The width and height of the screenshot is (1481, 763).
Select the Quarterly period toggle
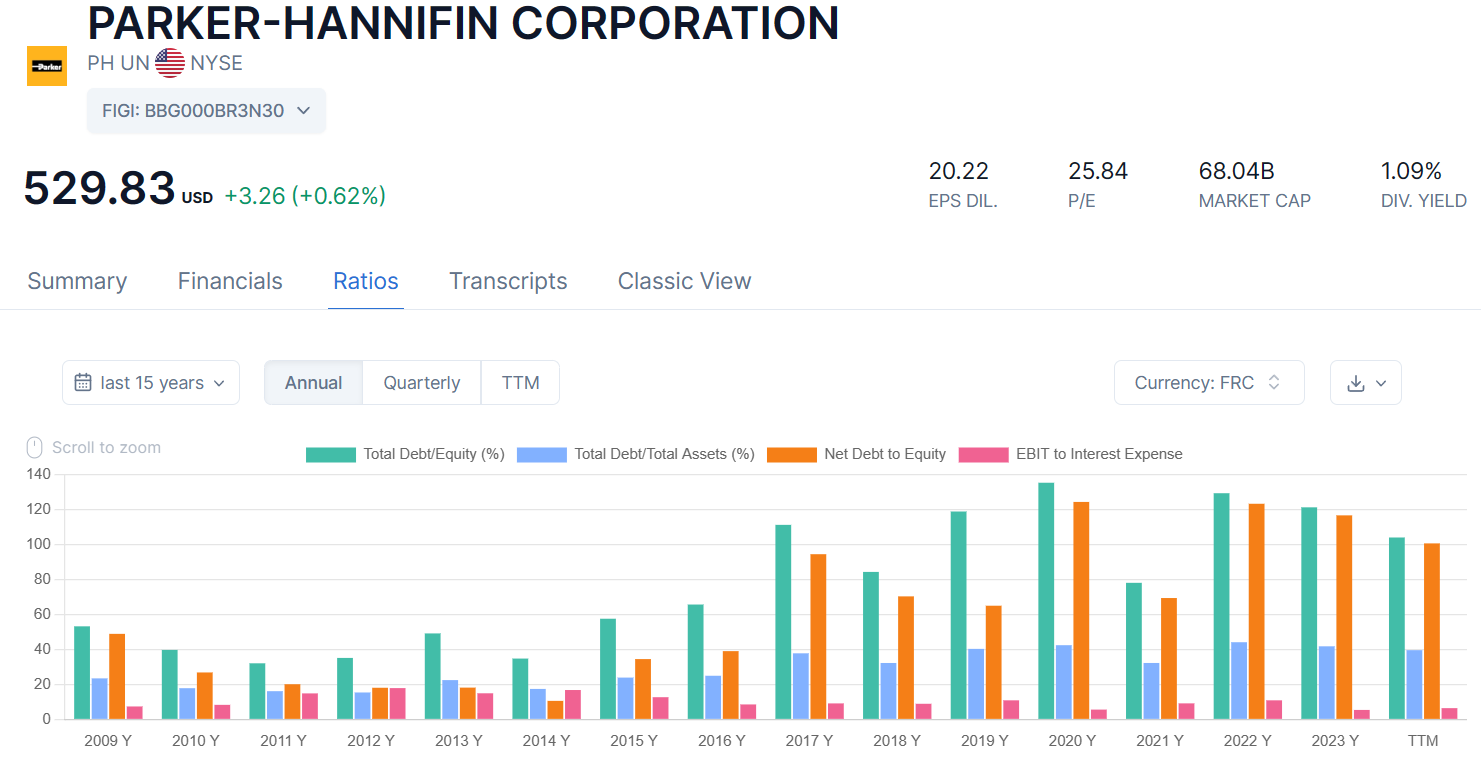click(422, 383)
